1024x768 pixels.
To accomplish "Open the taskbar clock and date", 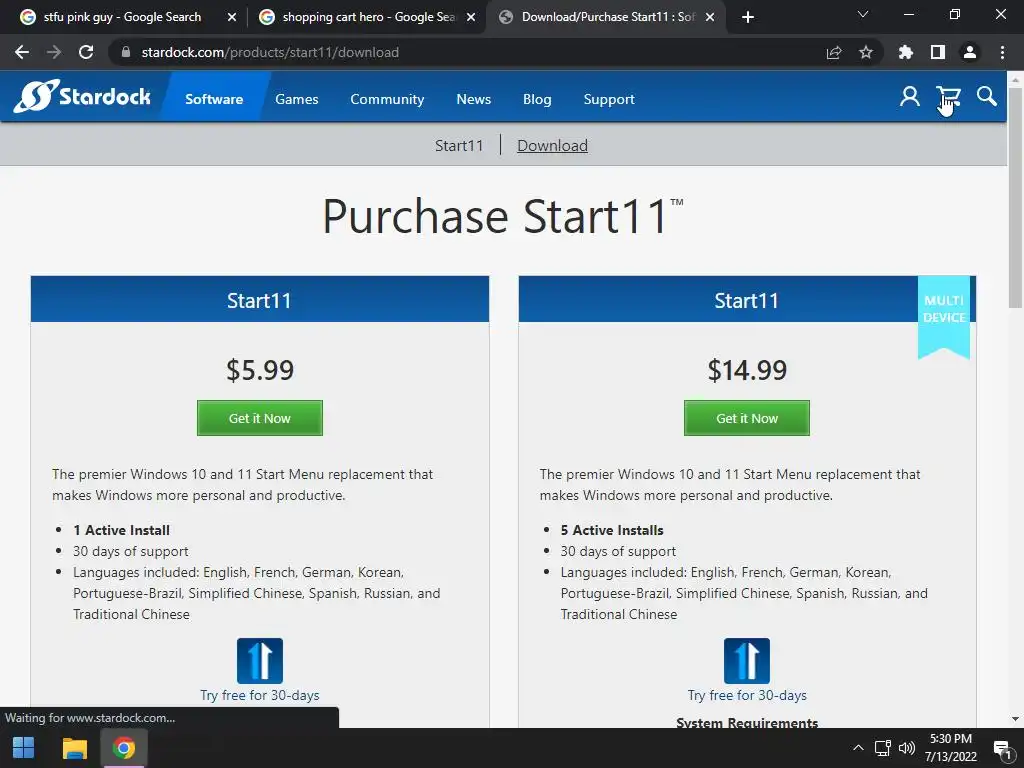I will point(951,748).
